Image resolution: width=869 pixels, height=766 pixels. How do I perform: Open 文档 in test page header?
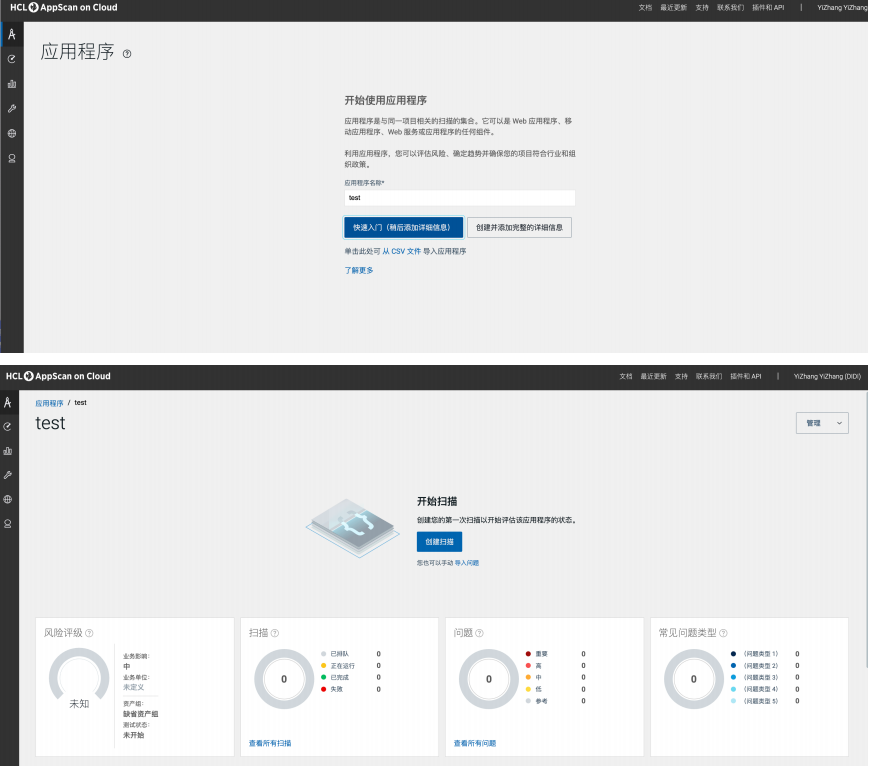pos(626,376)
